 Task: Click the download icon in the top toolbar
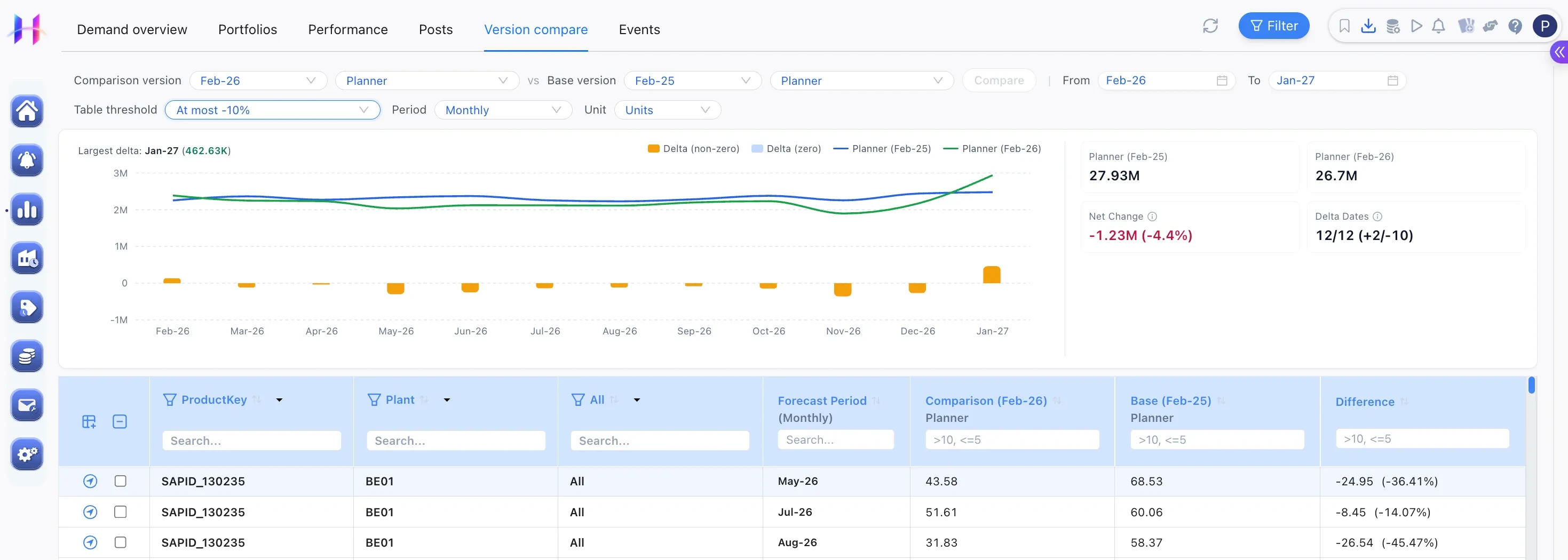coord(1368,26)
